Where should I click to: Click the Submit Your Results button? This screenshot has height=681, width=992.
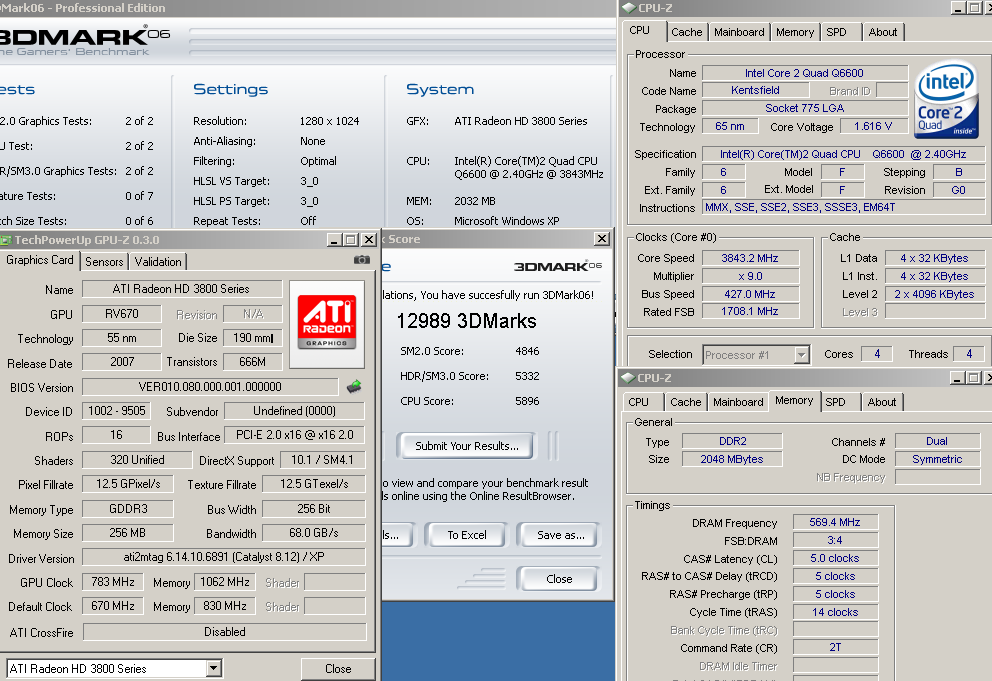click(466, 446)
